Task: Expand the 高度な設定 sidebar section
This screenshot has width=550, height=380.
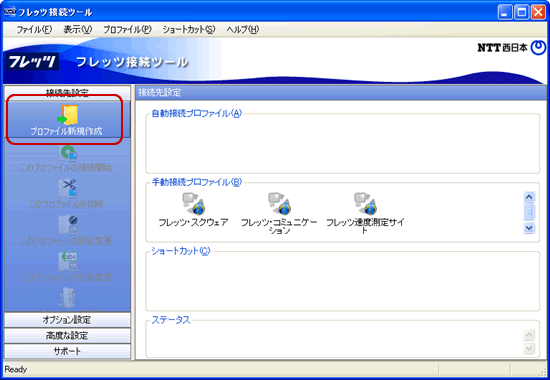Action: [x=67, y=335]
